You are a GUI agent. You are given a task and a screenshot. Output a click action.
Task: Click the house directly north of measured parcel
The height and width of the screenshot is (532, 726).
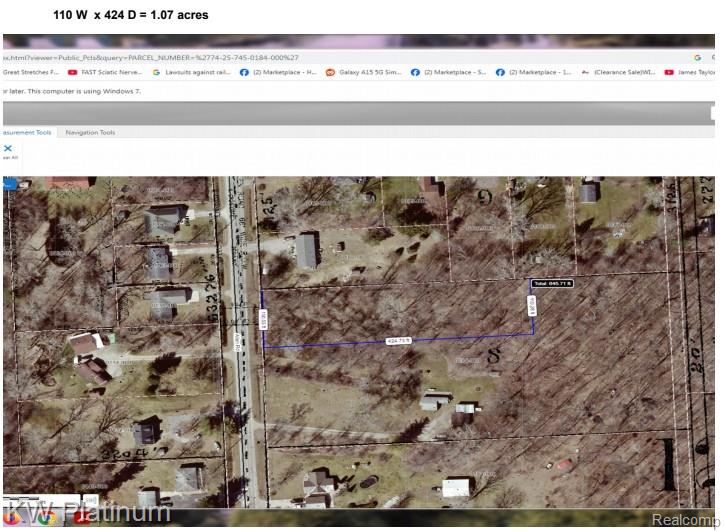click(307, 250)
